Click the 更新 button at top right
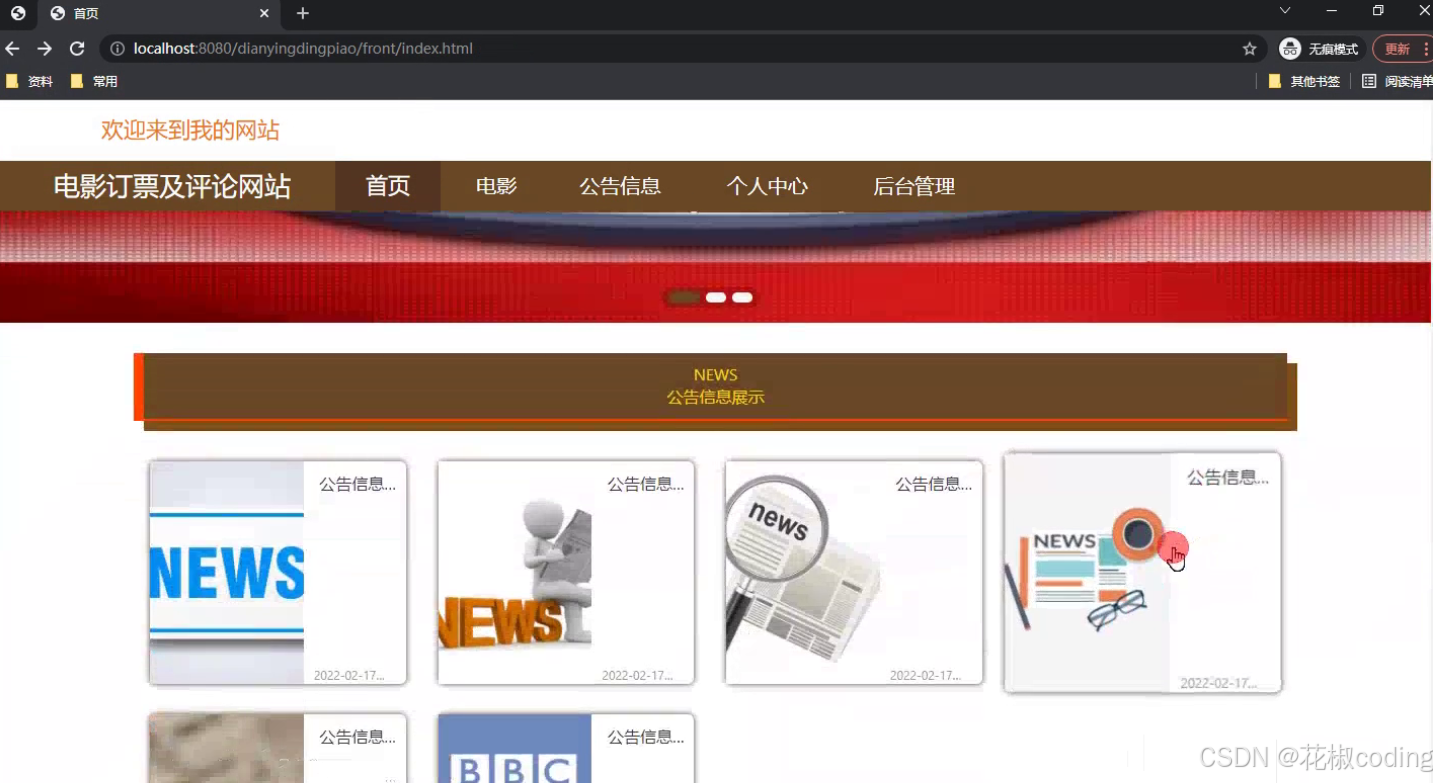The width and height of the screenshot is (1437, 783). [1397, 48]
